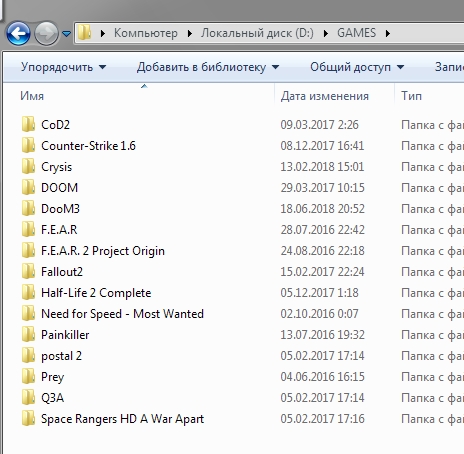The width and height of the screenshot is (464, 454).
Task: Click date 15.02.2017 22:24 of Fallout2
Action: pyautogui.click(x=322, y=272)
